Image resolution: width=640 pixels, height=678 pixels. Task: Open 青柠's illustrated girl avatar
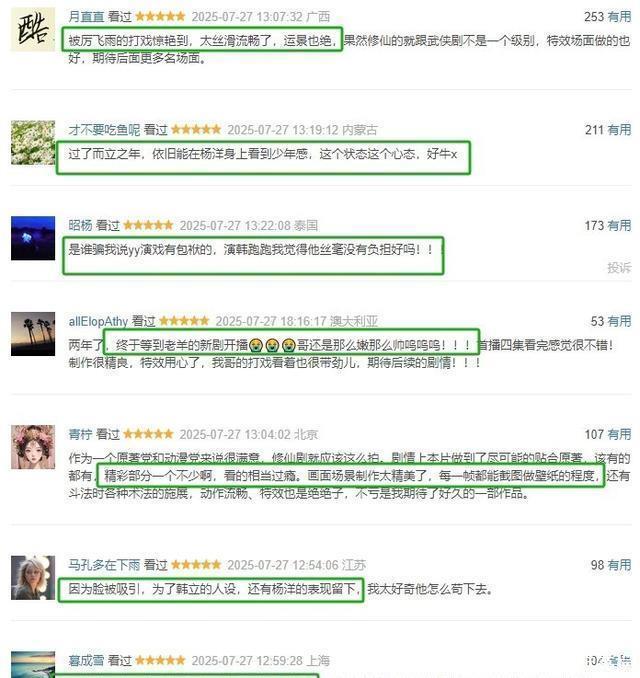(x=33, y=447)
